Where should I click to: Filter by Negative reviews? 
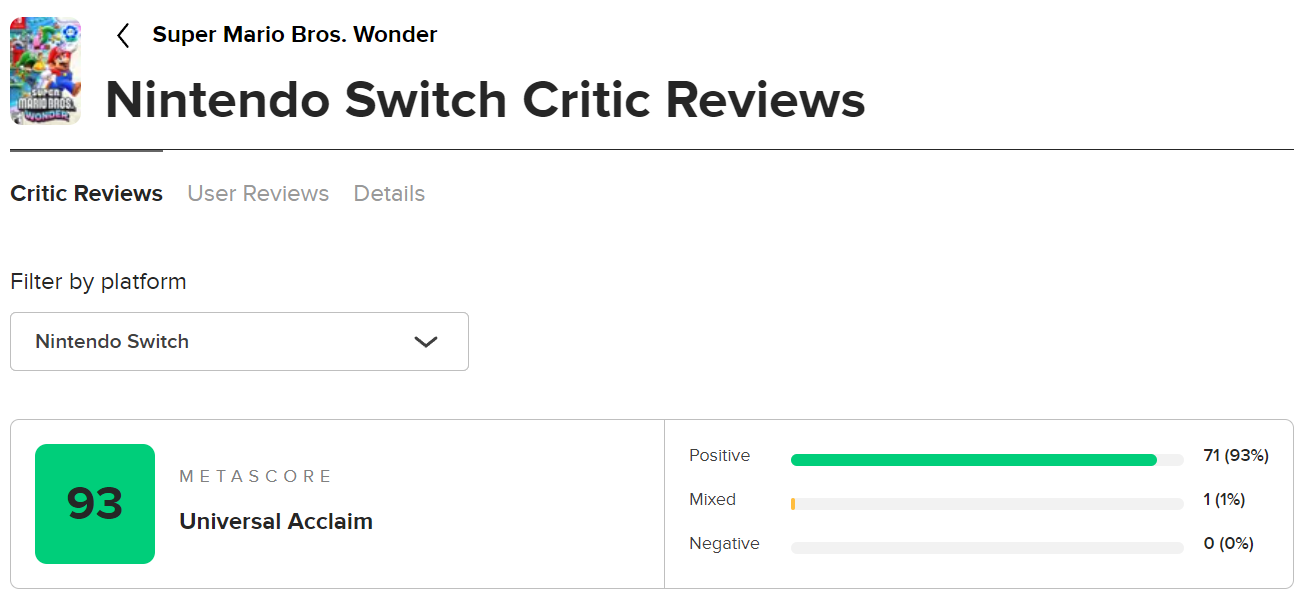point(724,544)
